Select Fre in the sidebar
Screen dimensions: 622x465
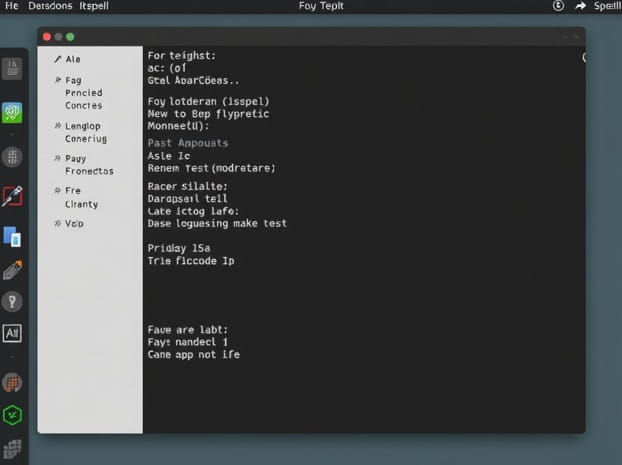[x=73, y=190]
